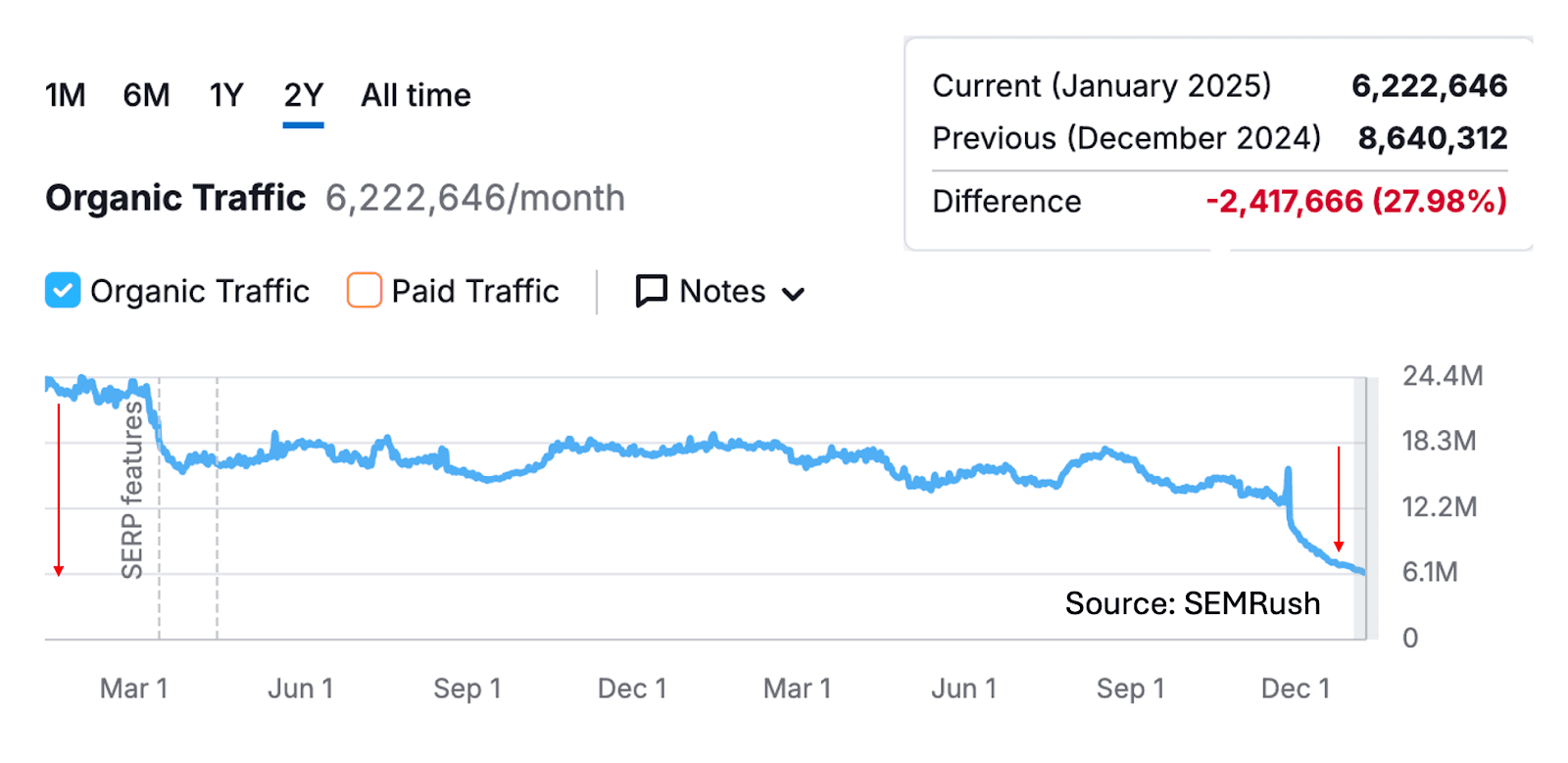Click the Notes speech bubble icon
The width and height of the screenshot is (1568, 763).
[652, 291]
